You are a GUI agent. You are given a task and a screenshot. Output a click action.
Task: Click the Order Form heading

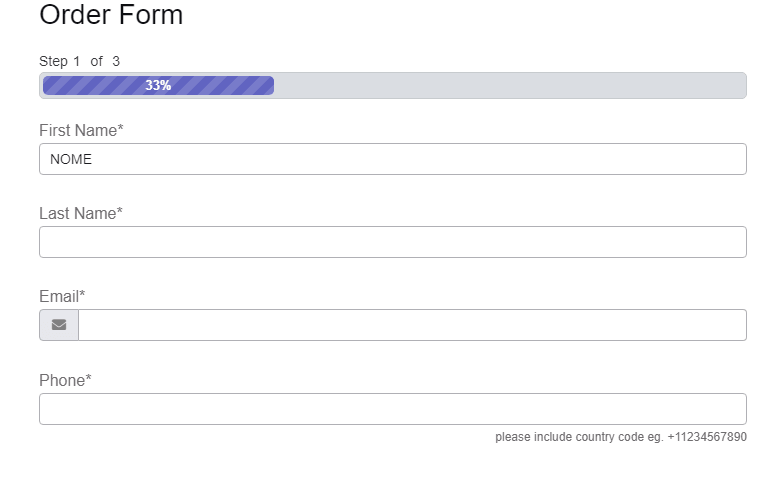[111, 15]
